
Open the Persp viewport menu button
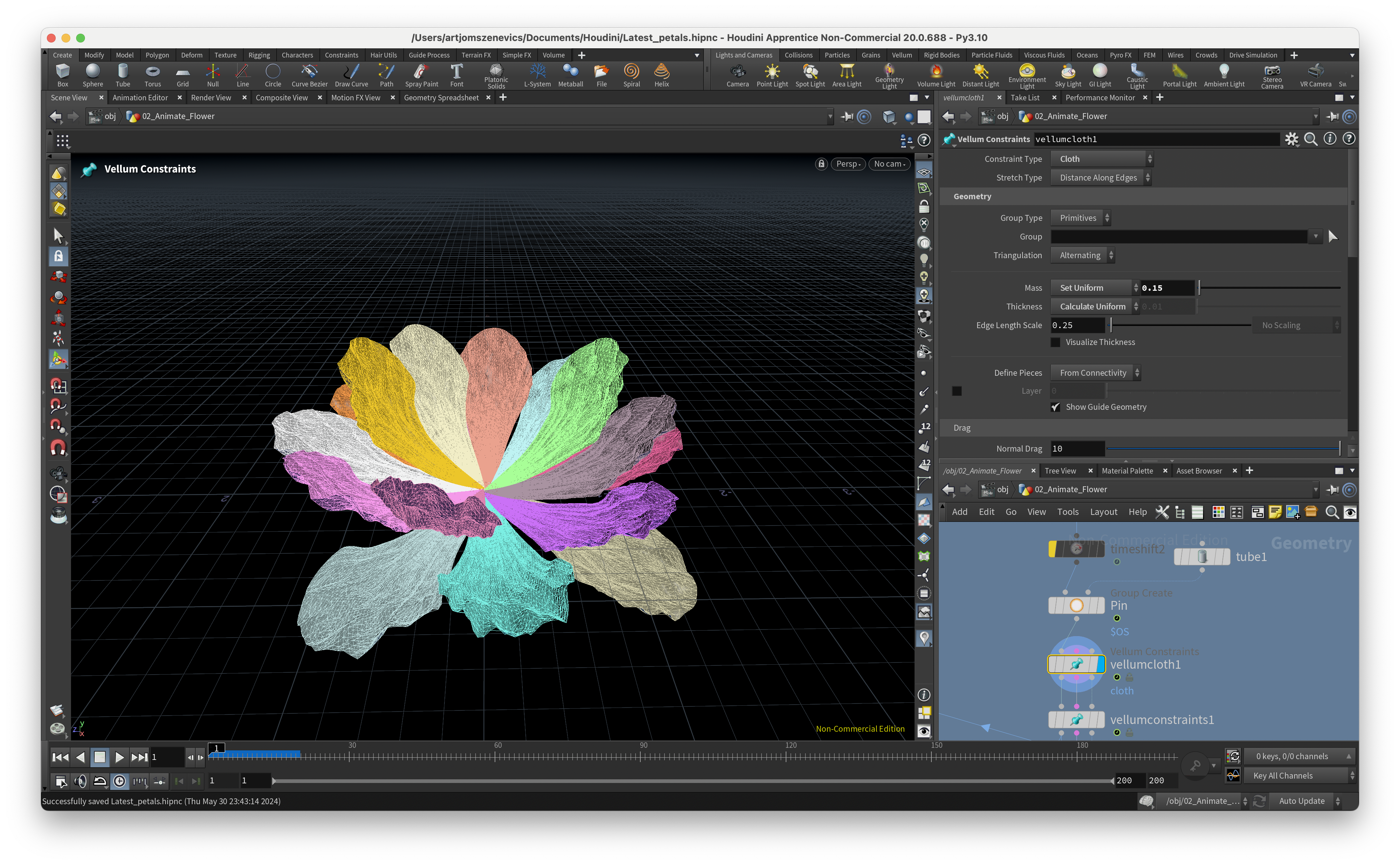[x=848, y=164]
